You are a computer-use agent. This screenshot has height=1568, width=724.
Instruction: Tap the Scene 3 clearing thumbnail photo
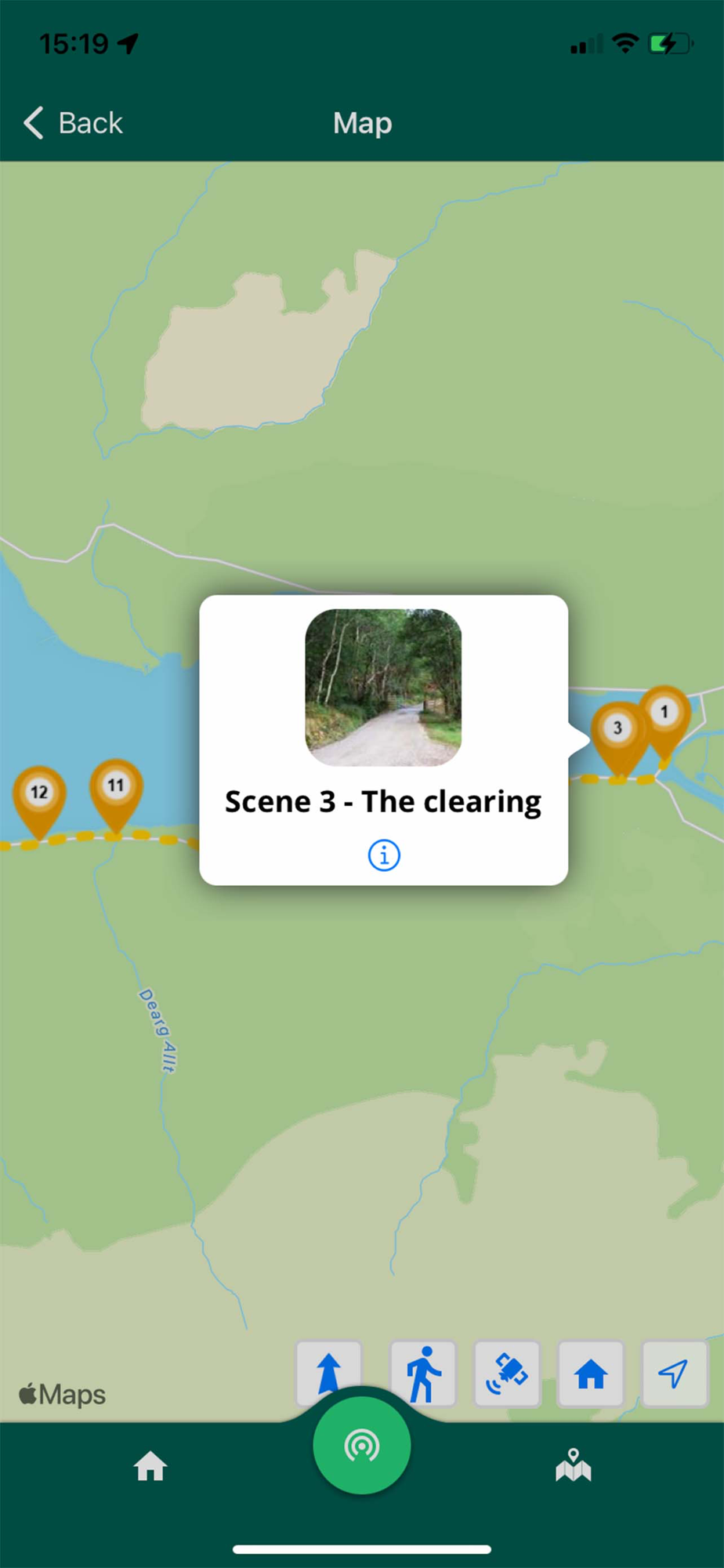click(383, 688)
